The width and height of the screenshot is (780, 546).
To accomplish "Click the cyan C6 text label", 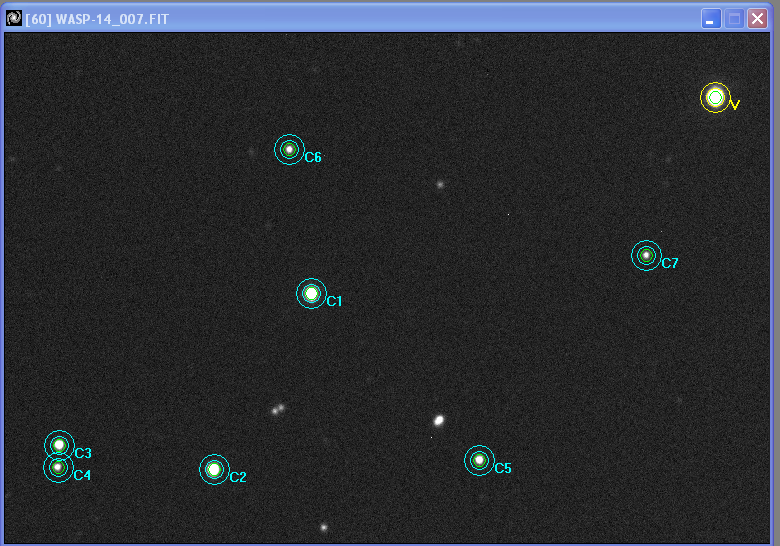I will (x=313, y=158).
